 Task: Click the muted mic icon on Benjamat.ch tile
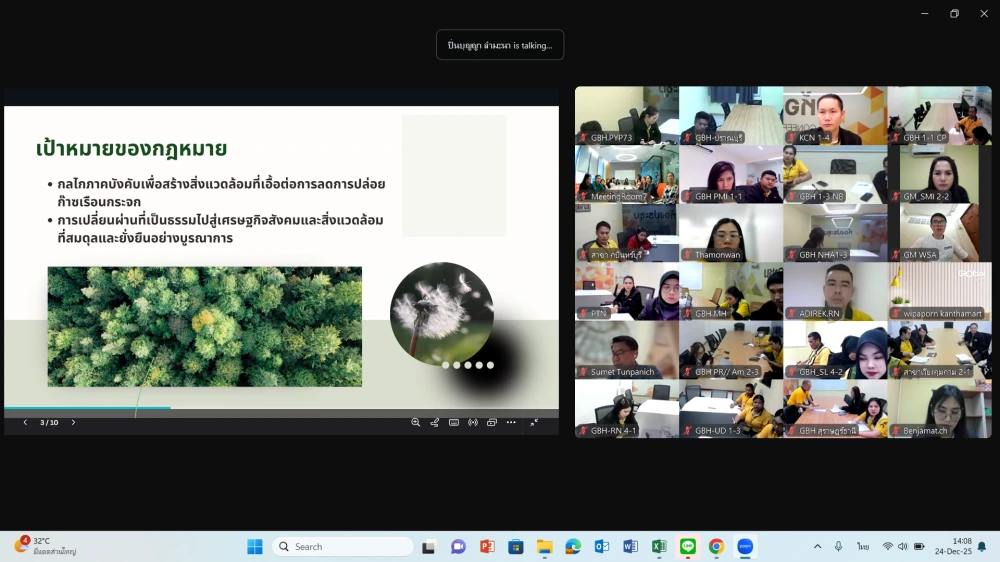pos(895,431)
